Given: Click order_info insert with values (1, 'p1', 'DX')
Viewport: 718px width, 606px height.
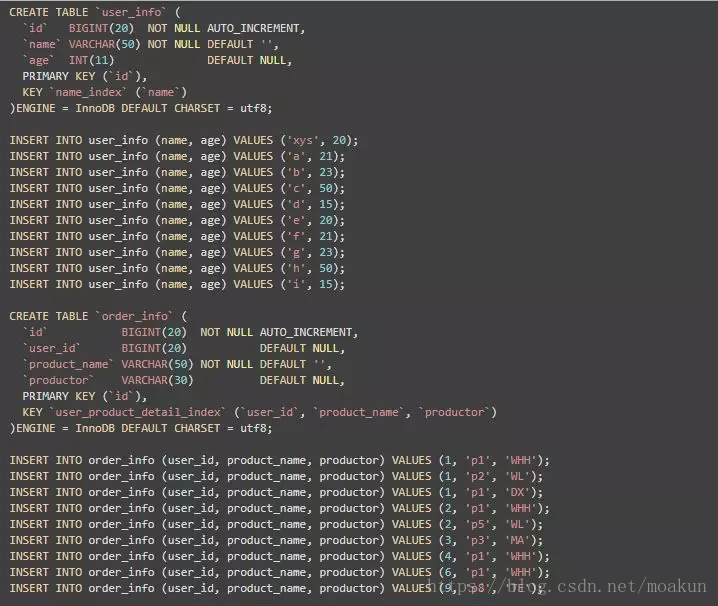Looking at the screenshot, I should pos(276,492).
